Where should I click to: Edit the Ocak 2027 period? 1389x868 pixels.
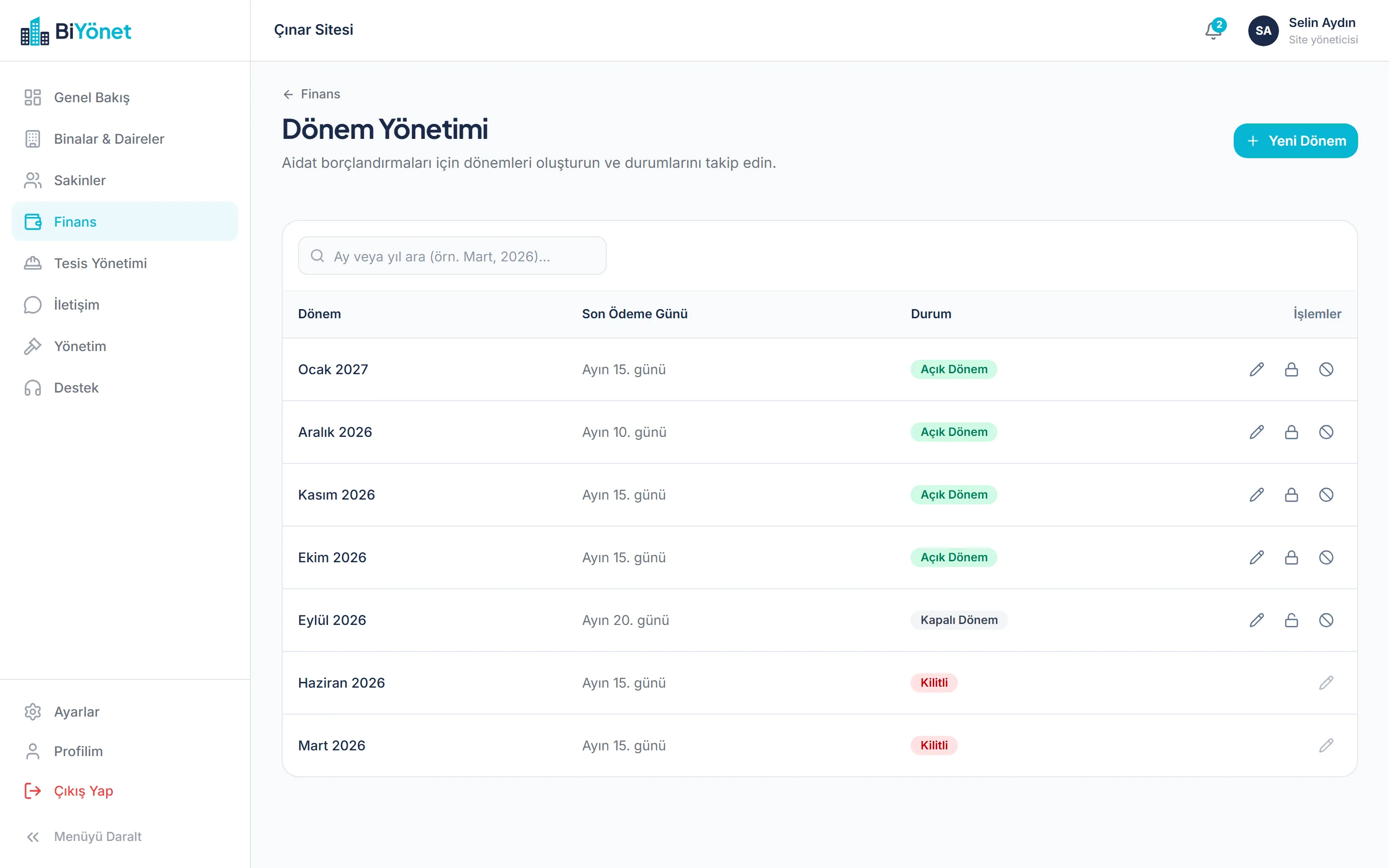tap(1256, 369)
